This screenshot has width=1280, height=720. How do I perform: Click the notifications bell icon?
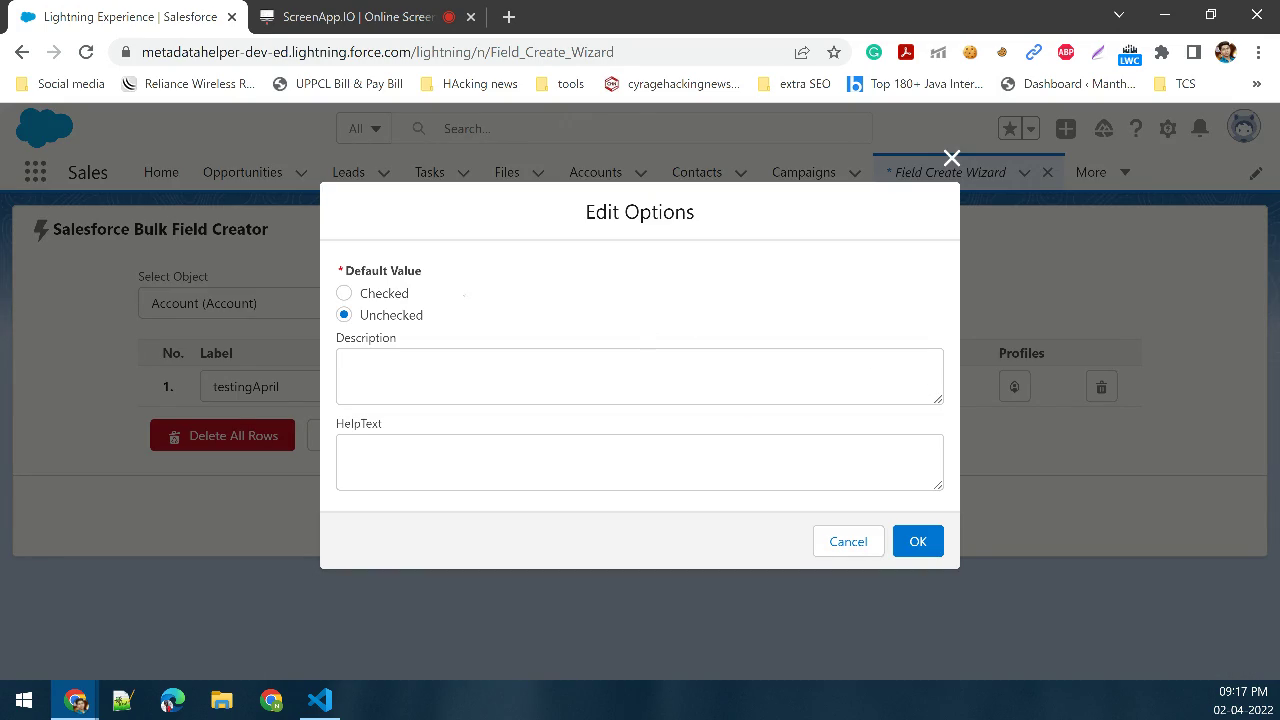(1199, 128)
